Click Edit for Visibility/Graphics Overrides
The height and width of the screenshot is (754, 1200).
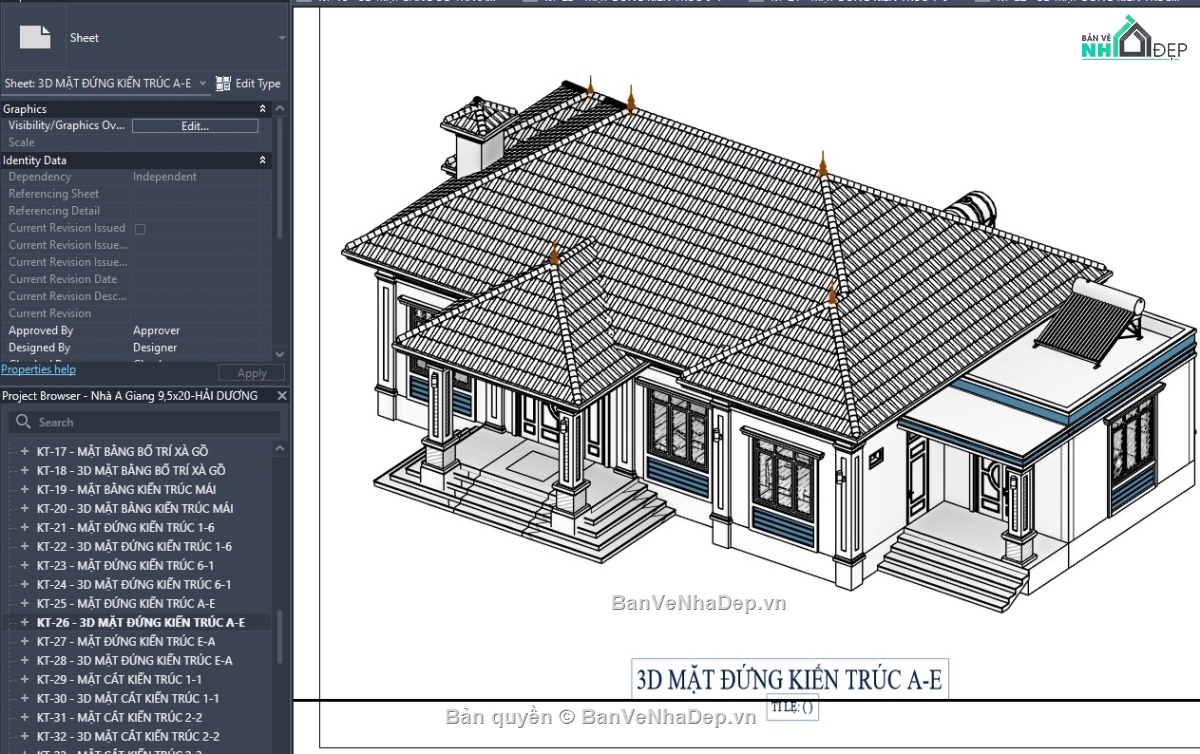(195, 126)
